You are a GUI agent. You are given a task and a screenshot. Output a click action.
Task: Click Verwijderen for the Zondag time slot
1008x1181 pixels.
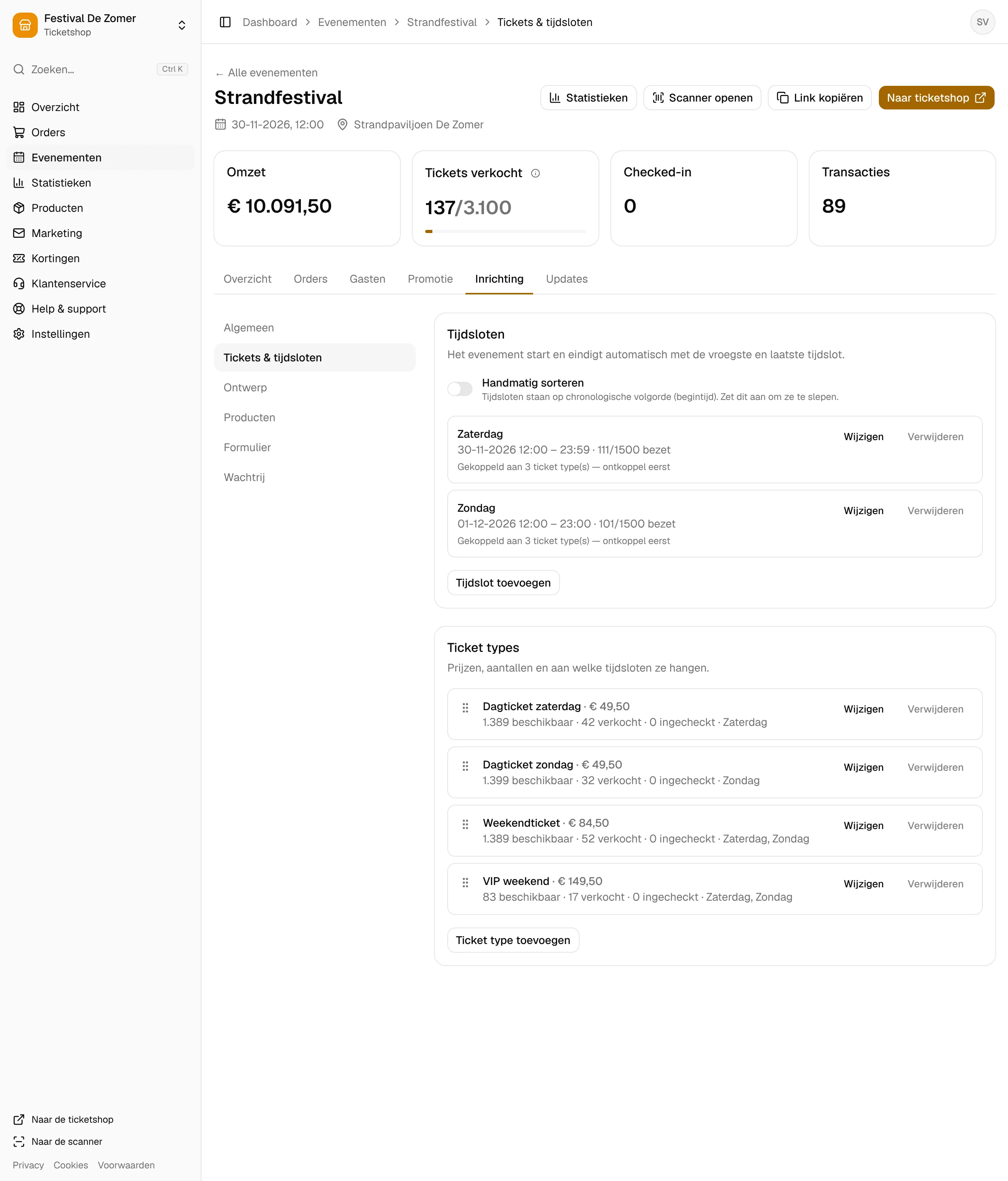coord(935,511)
